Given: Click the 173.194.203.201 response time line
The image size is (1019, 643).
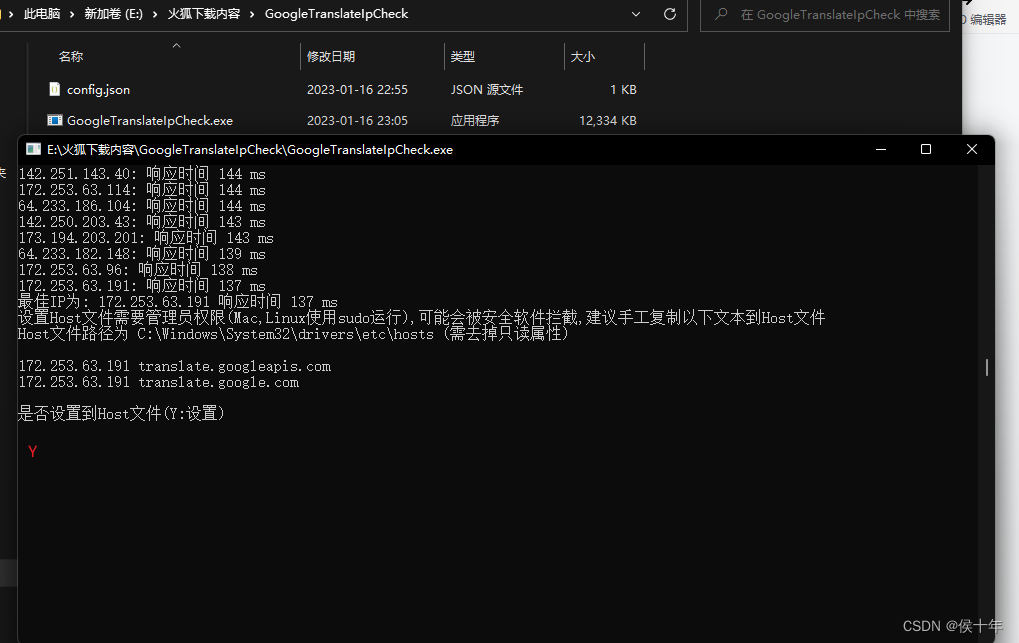Looking at the screenshot, I should click(146, 238).
